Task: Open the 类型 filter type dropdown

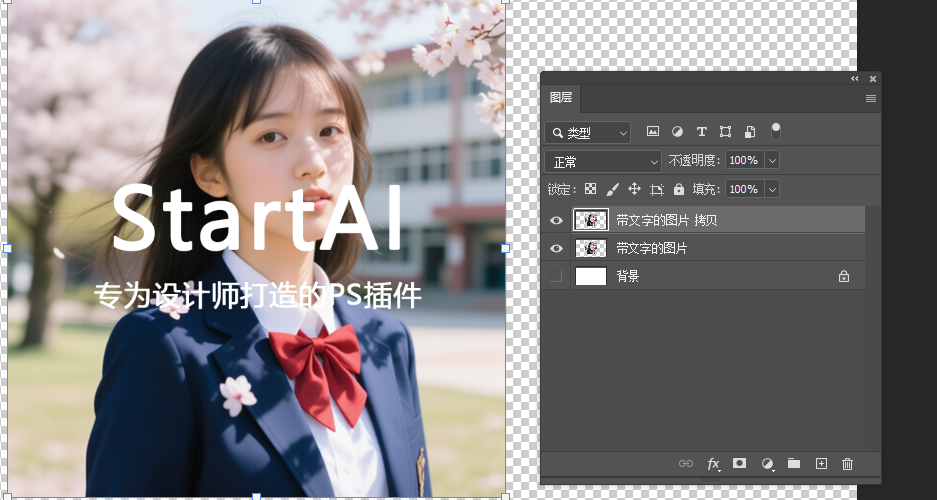Action: click(x=588, y=132)
